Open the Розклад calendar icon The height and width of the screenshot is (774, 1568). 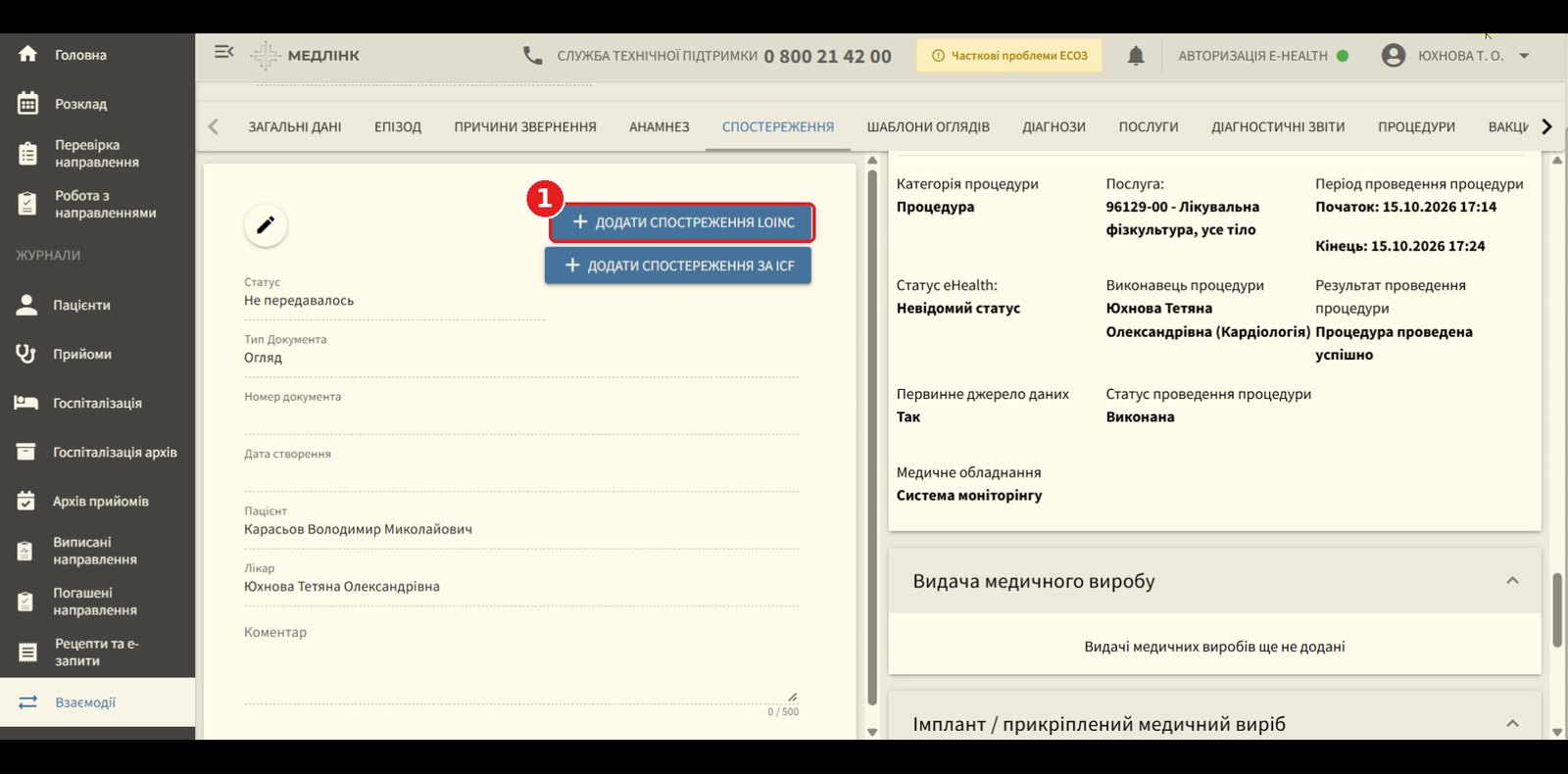click(27, 103)
